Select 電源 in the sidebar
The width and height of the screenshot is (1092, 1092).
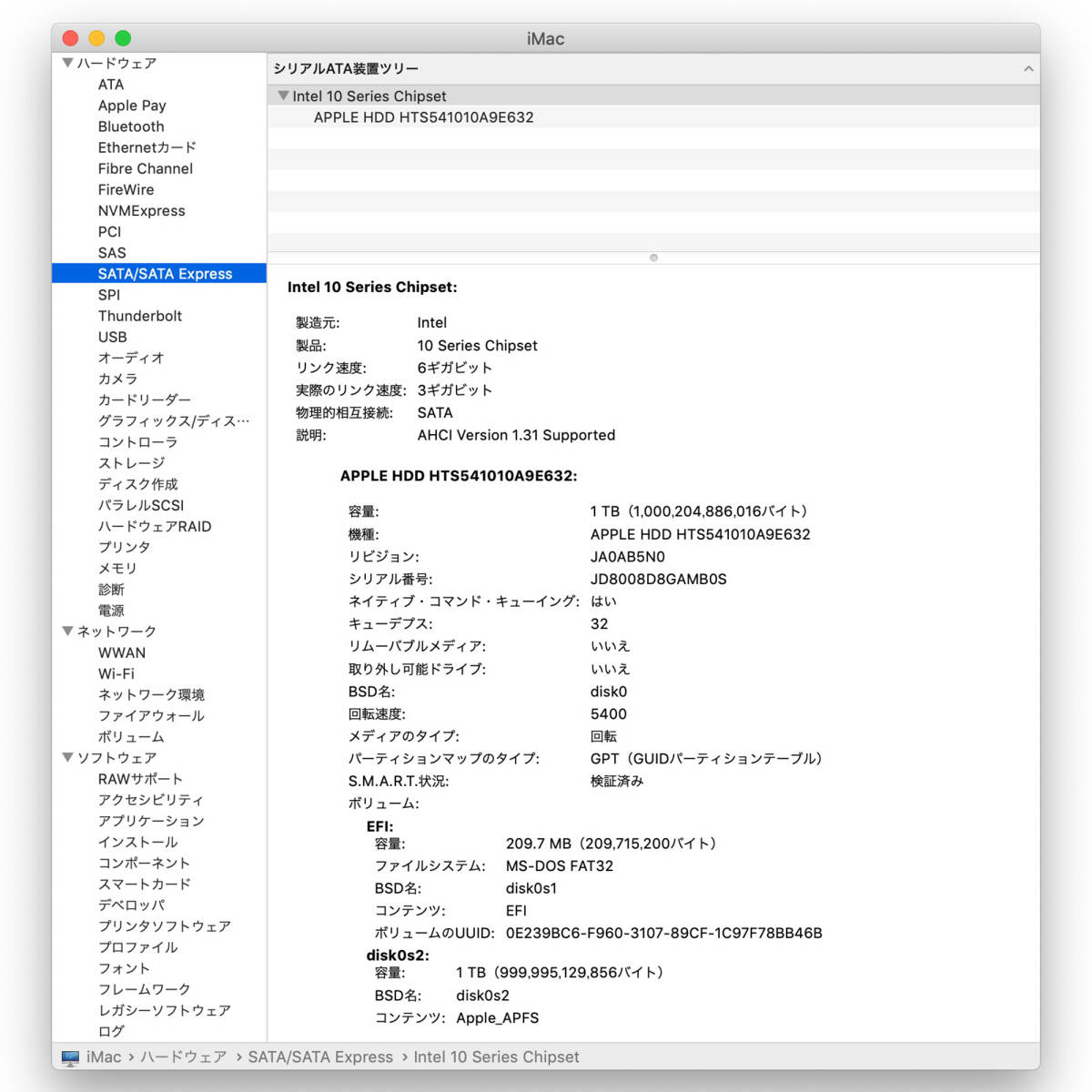point(111,611)
